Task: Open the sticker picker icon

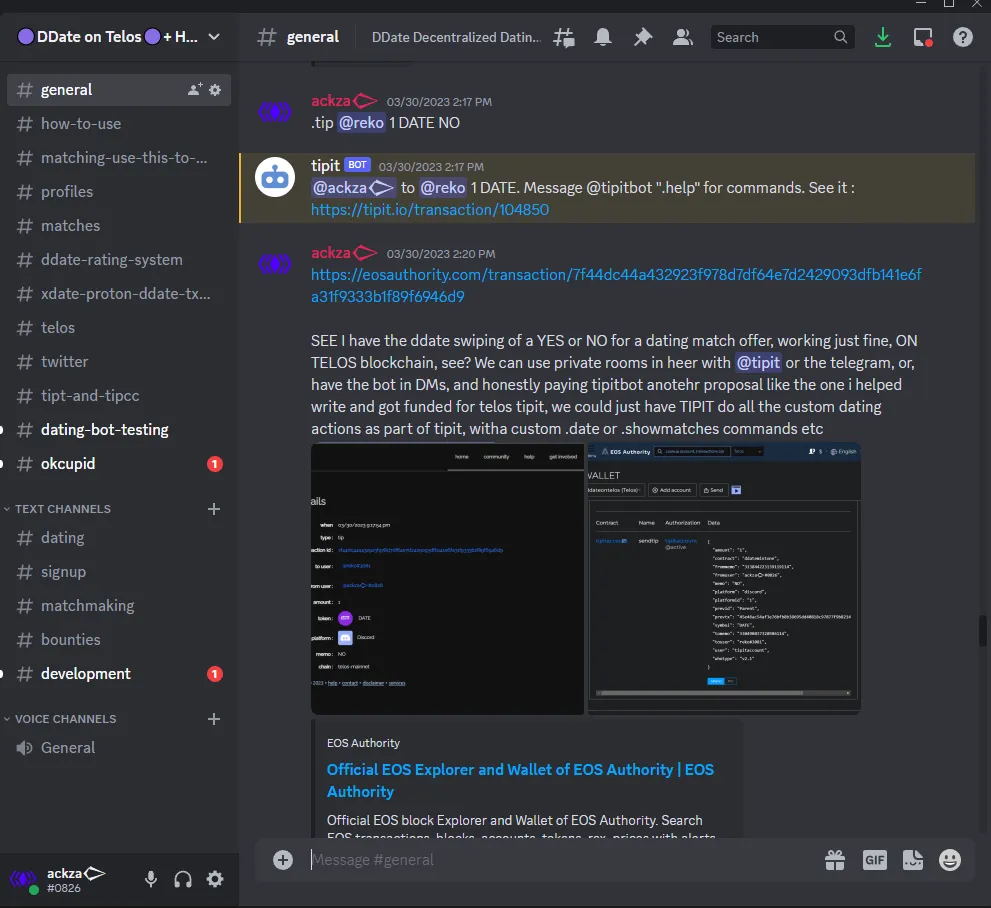Action: [x=913, y=859]
